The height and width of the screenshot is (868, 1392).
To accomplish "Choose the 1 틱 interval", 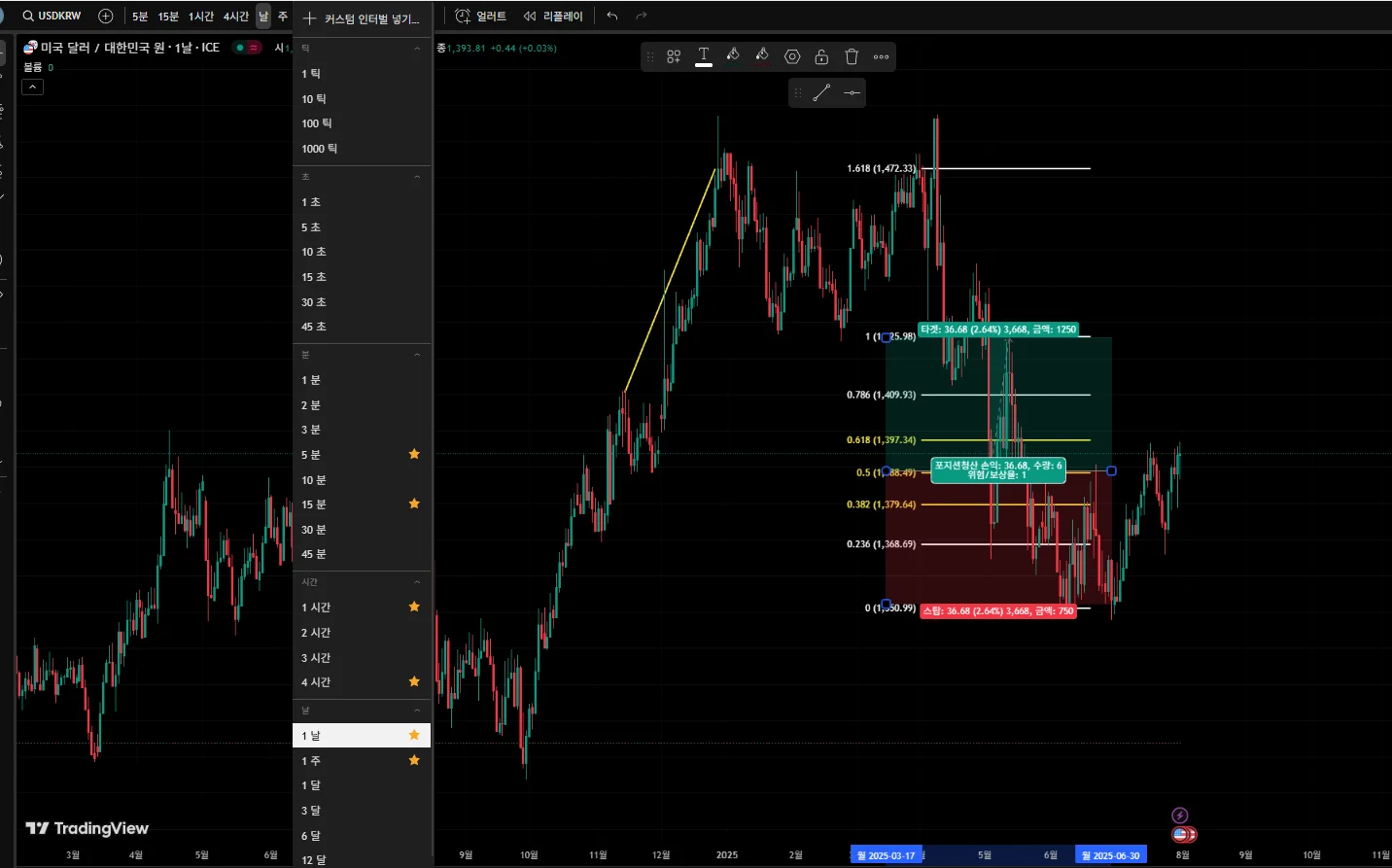I will [x=362, y=74].
